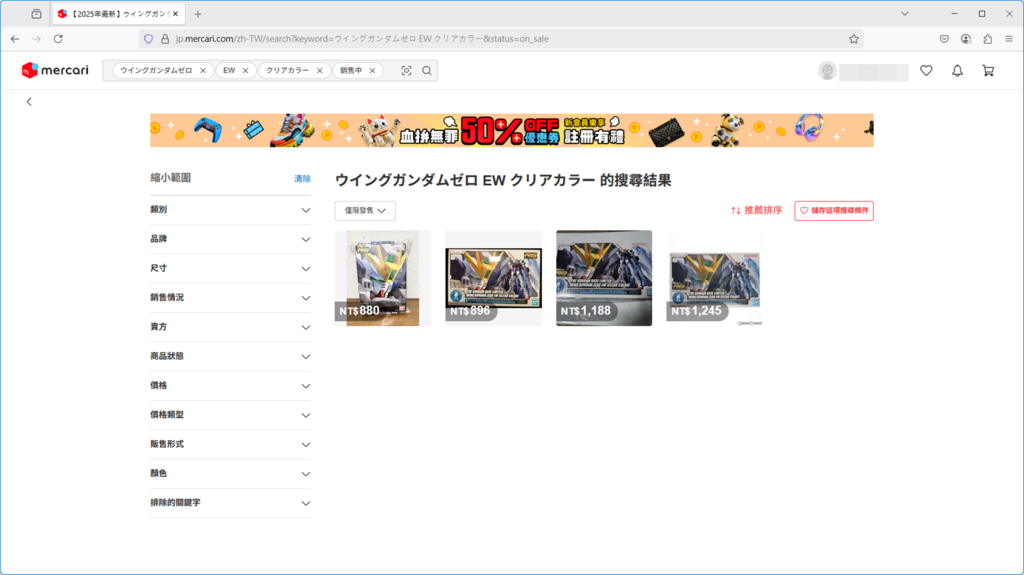Expand the 商品狀態 filter section
This screenshot has height=575, width=1024.
(231, 357)
